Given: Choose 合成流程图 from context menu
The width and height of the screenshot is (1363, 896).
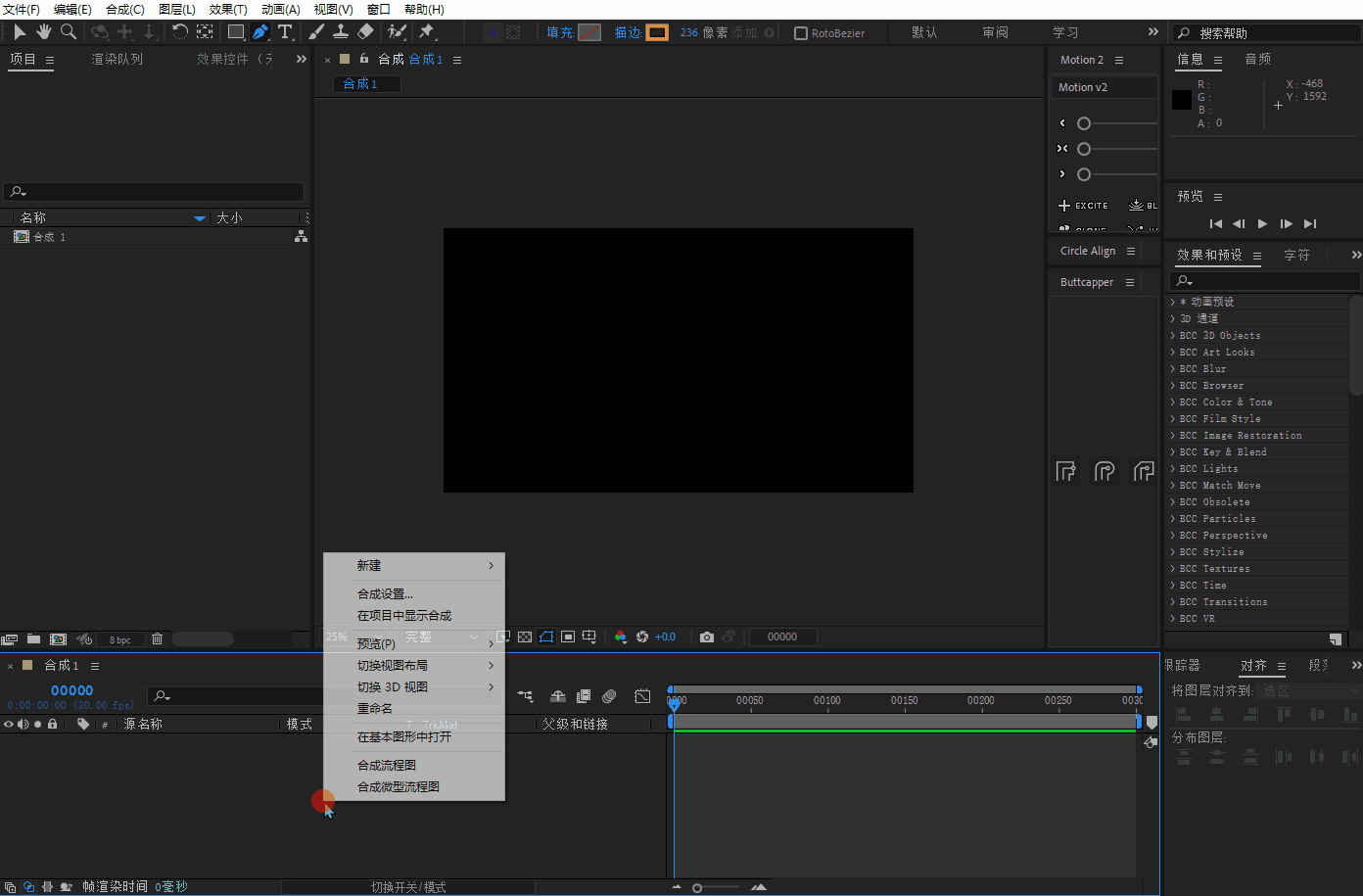Looking at the screenshot, I should coord(414,765).
